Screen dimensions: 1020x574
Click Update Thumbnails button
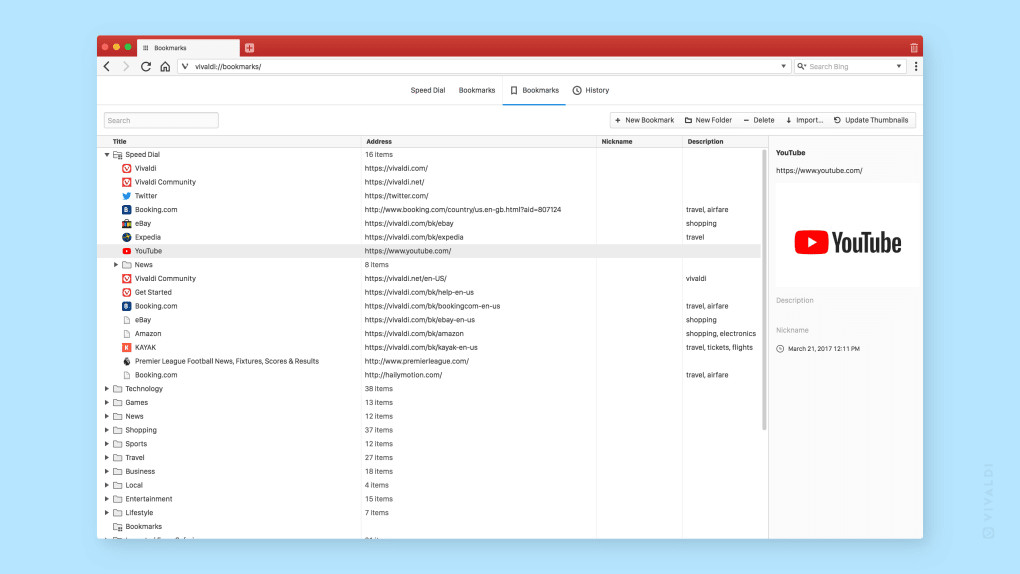[x=871, y=120]
